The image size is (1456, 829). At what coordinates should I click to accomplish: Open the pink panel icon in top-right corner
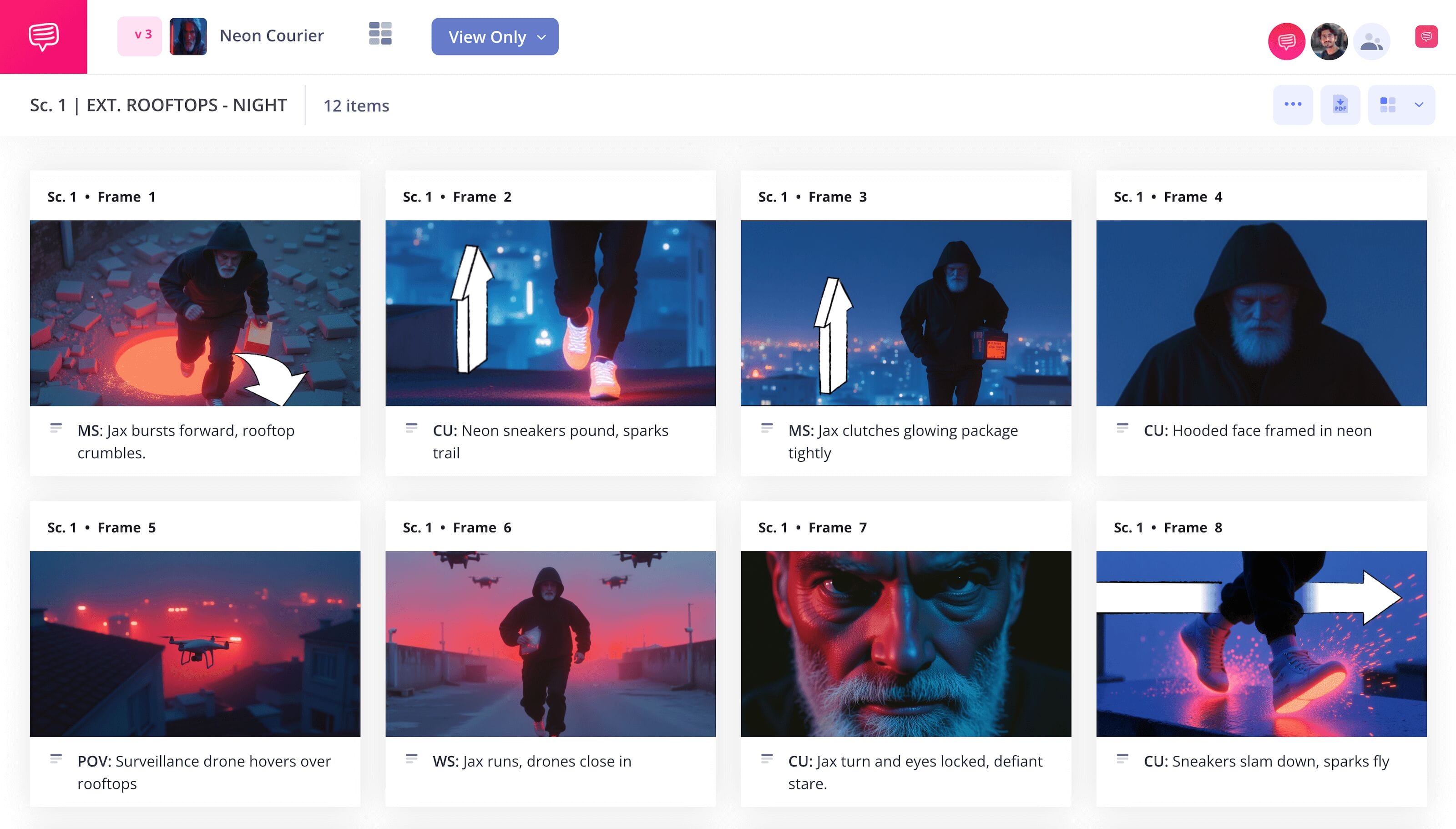pyautogui.click(x=1427, y=36)
